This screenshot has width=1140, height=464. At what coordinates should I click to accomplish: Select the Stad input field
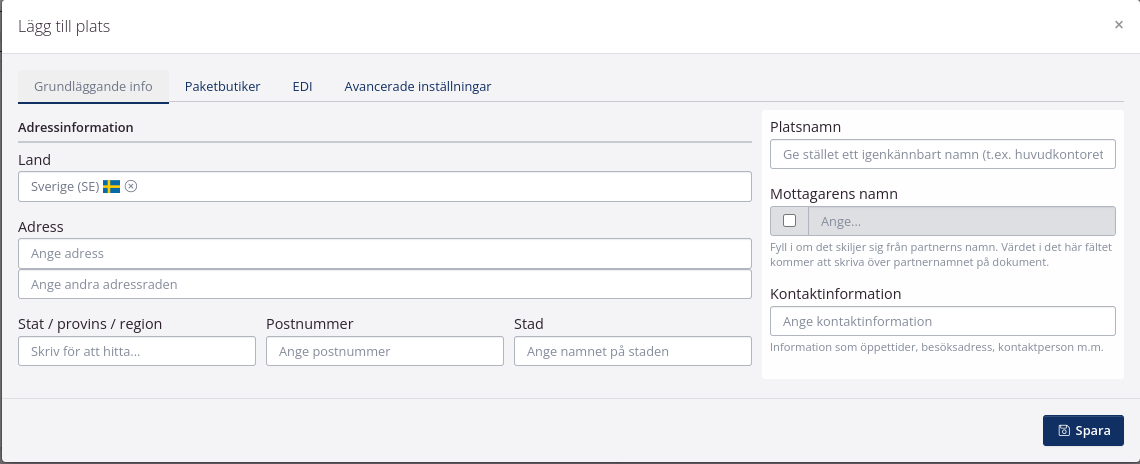pos(632,351)
